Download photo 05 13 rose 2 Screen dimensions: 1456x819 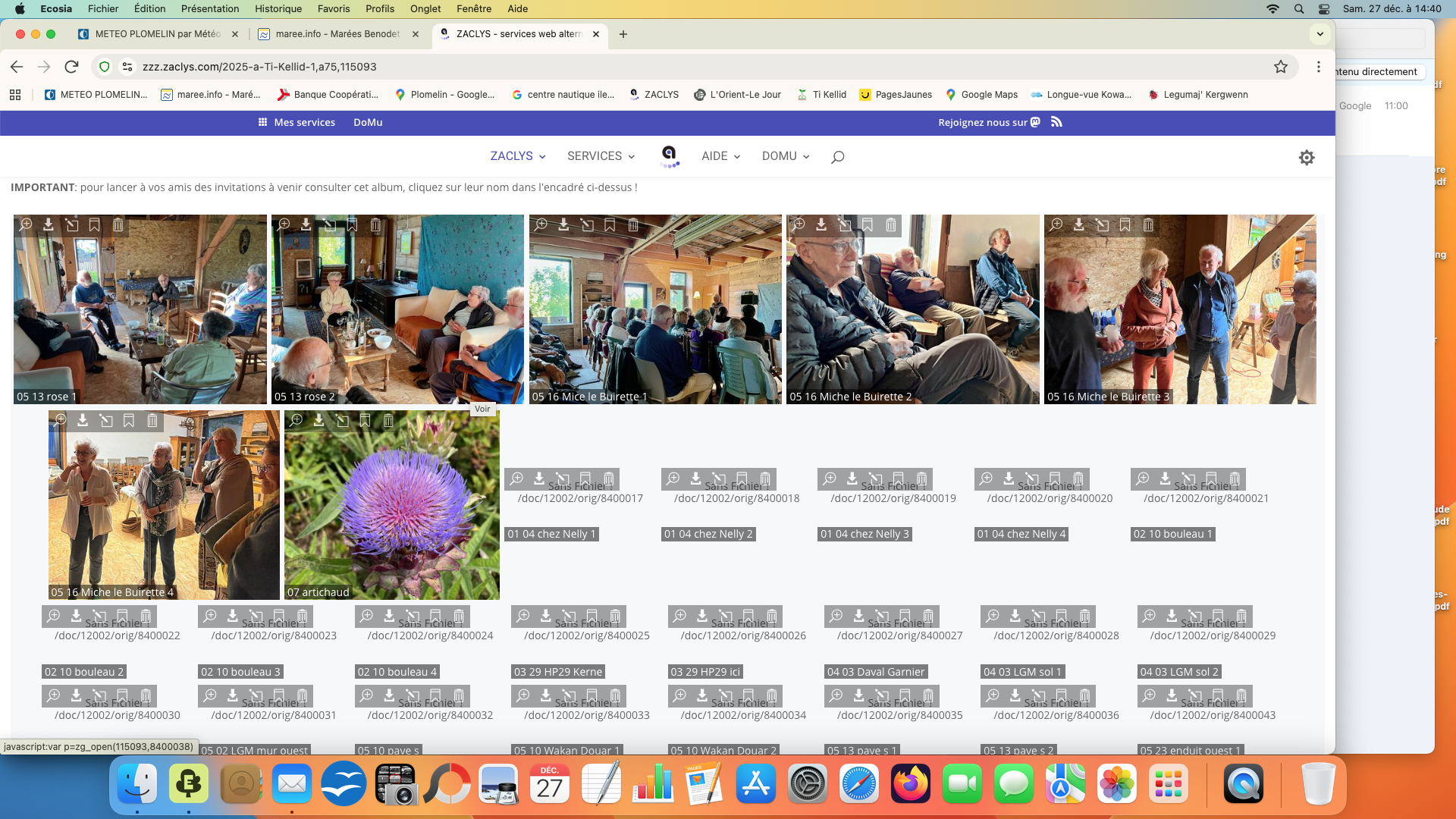click(x=306, y=224)
